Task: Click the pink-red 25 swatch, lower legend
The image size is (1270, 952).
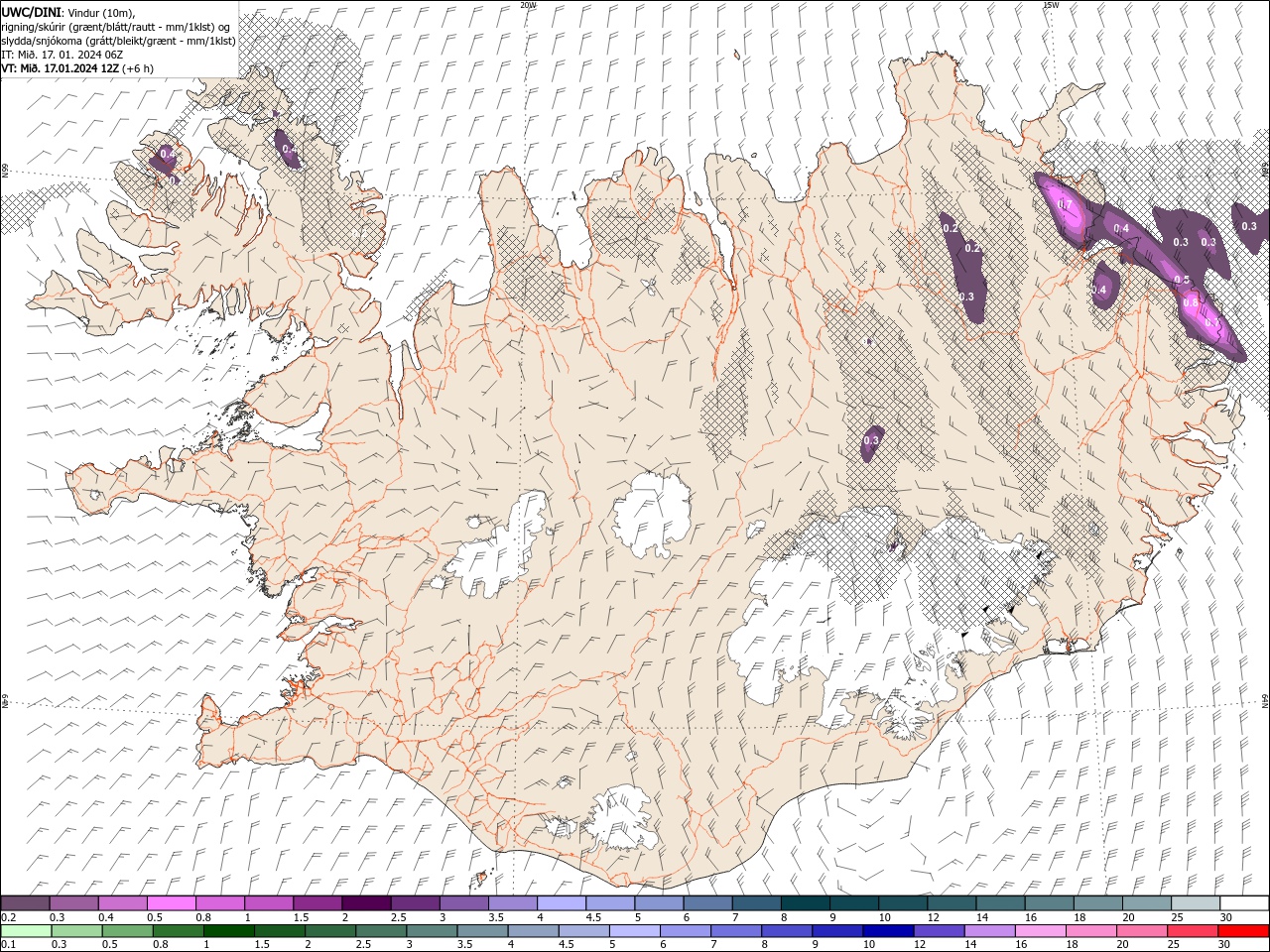Action: (x=1193, y=931)
